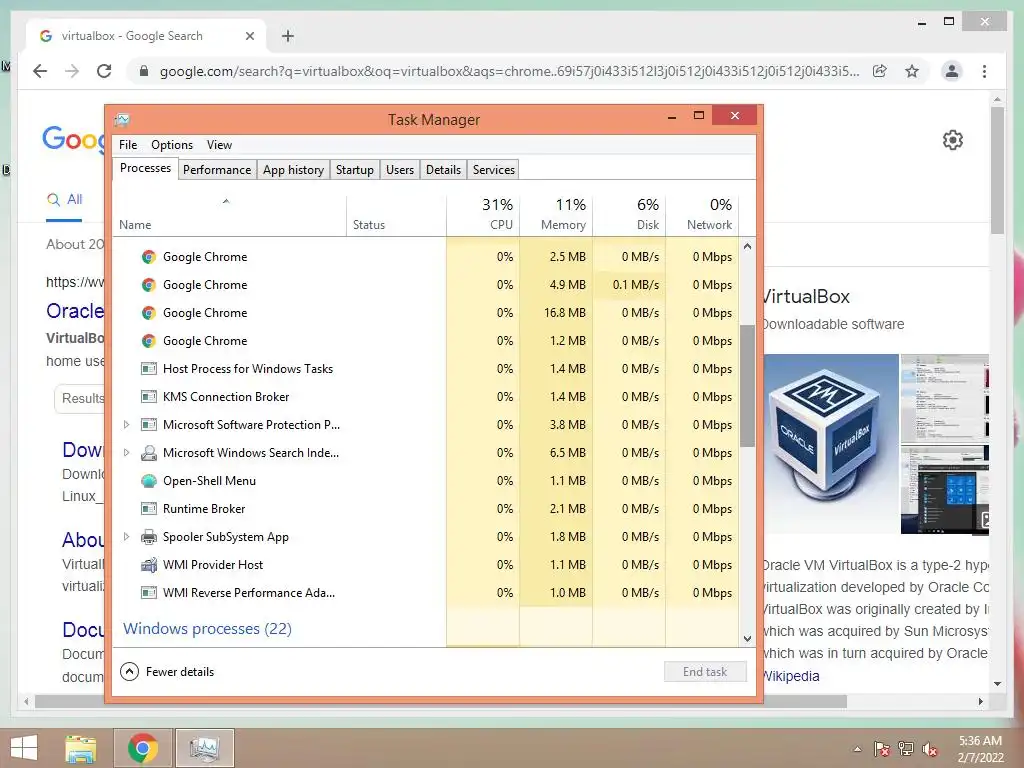Click the KMS Connection Broker icon
Screen dimensions: 1024x768
(x=149, y=396)
